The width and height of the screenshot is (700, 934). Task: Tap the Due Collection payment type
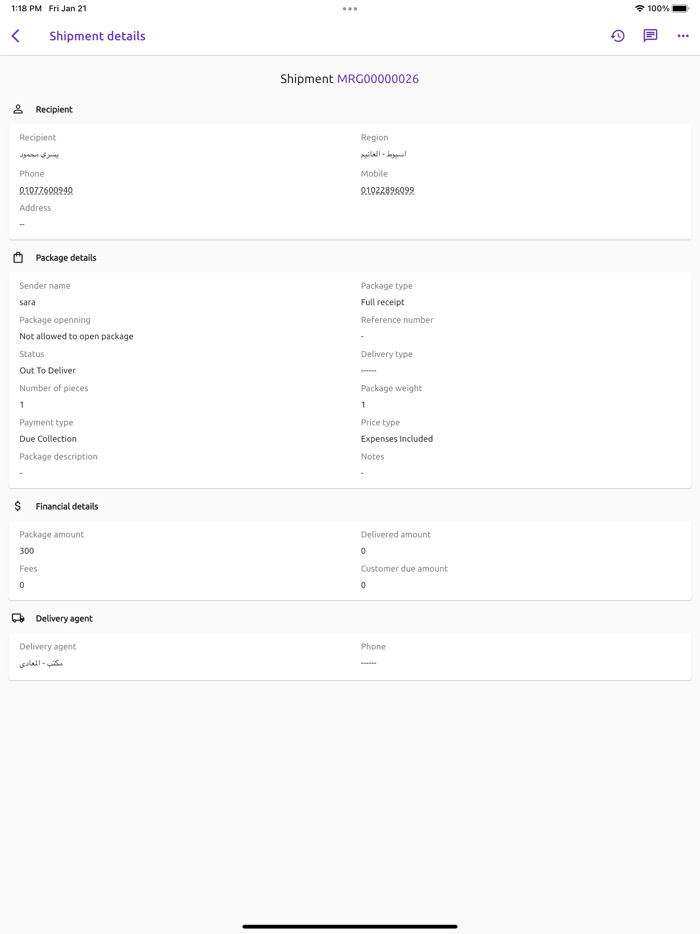tap(48, 439)
